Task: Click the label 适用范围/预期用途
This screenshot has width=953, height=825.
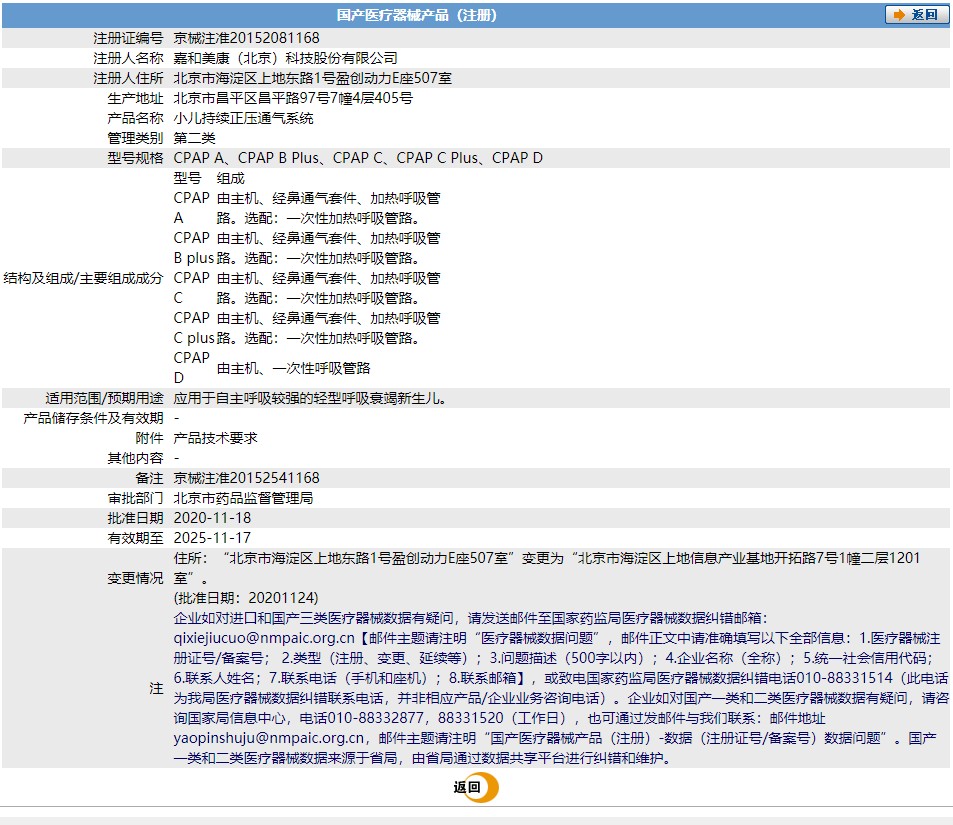Action: (x=105, y=398)
